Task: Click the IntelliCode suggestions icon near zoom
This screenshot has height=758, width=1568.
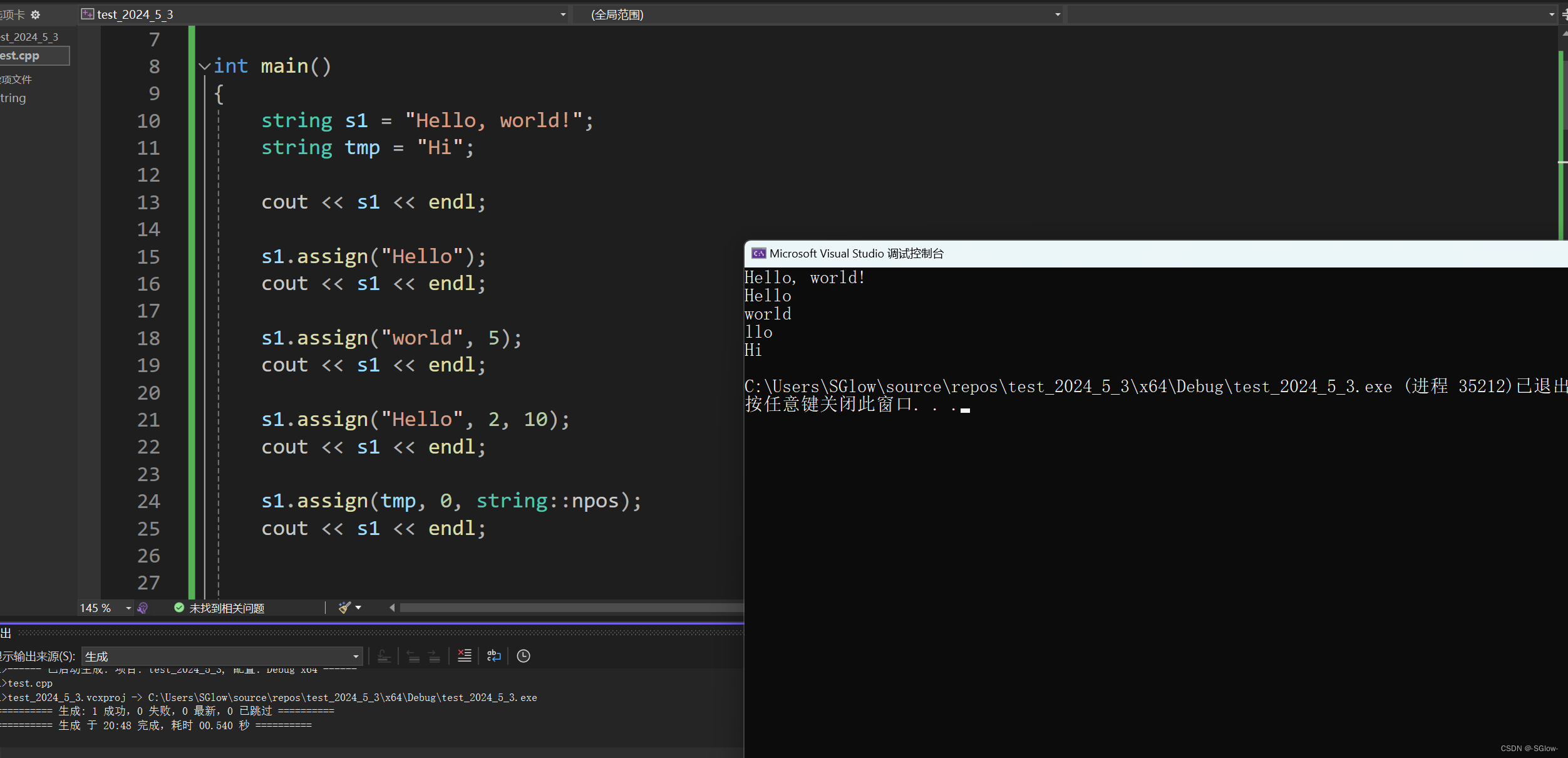Action: (x=143, y=608)
